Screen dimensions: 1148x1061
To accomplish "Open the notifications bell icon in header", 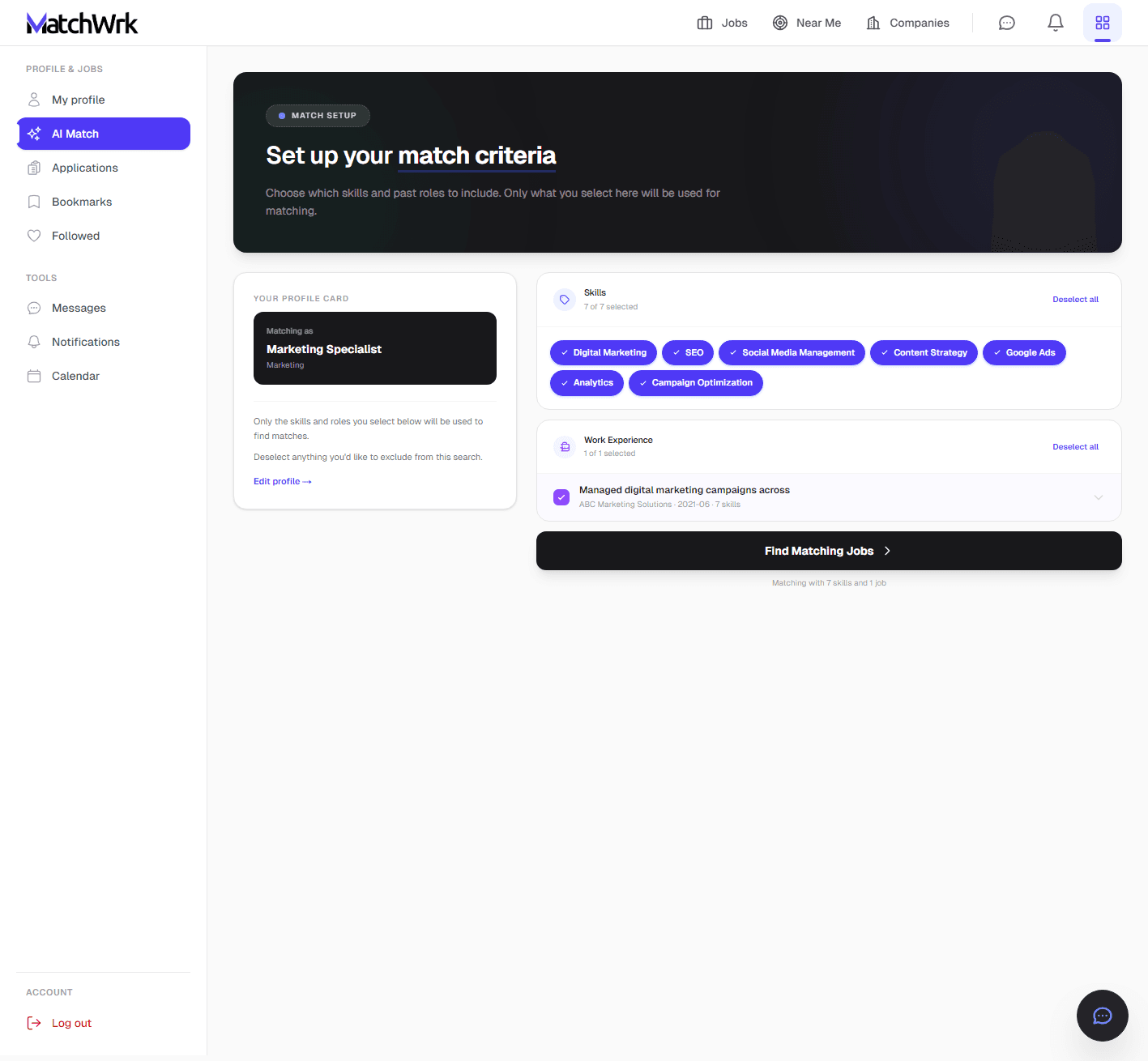I will pyautogui.click(x=1055, y=23).
